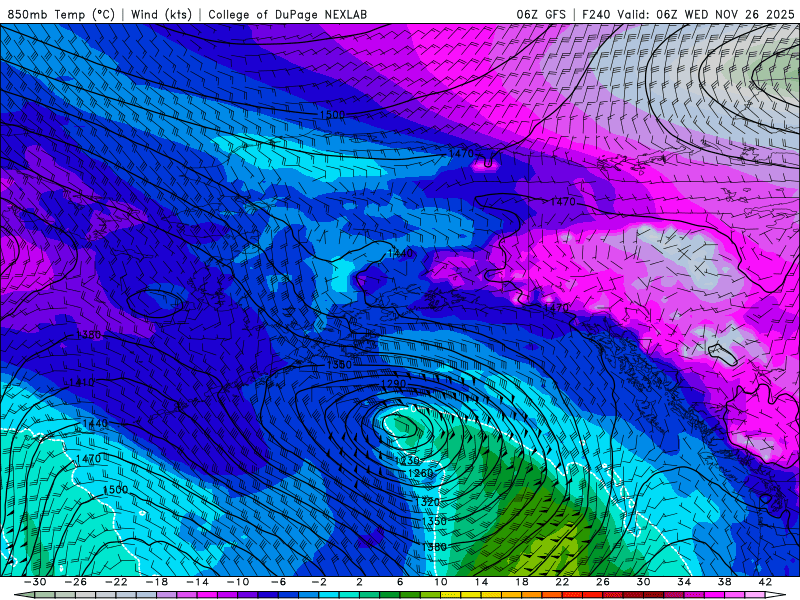800x600 pixels.
Task: Click the 1320 height contour label
Action: 427,502
